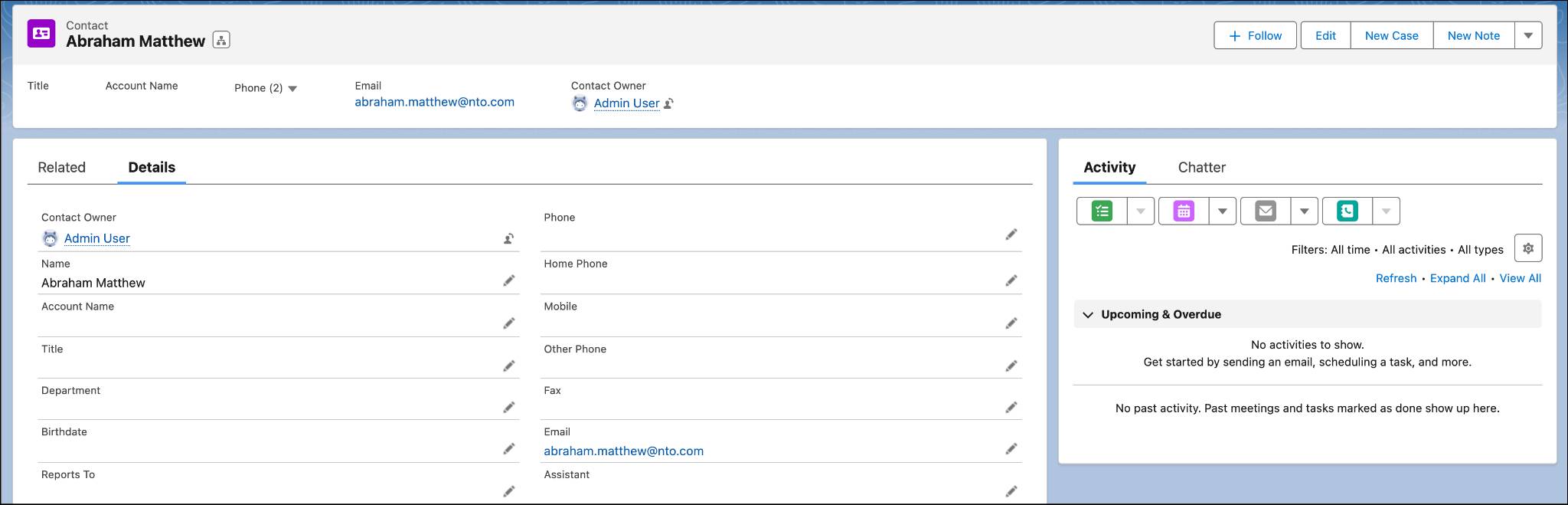Screen dimensions: 1568x505
Task: Switch to the Related tab
Action: [62, 167]
